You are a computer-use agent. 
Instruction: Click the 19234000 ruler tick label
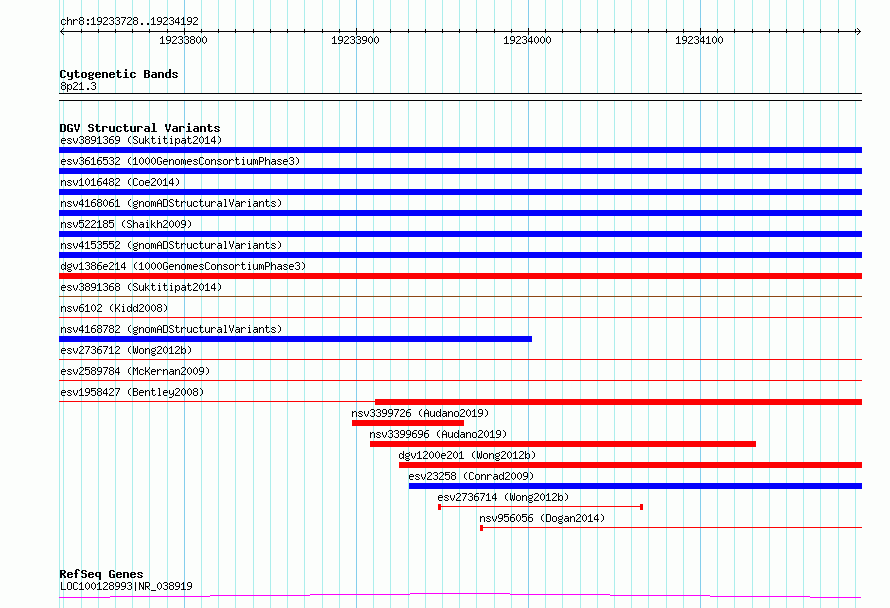coord(527,40)
